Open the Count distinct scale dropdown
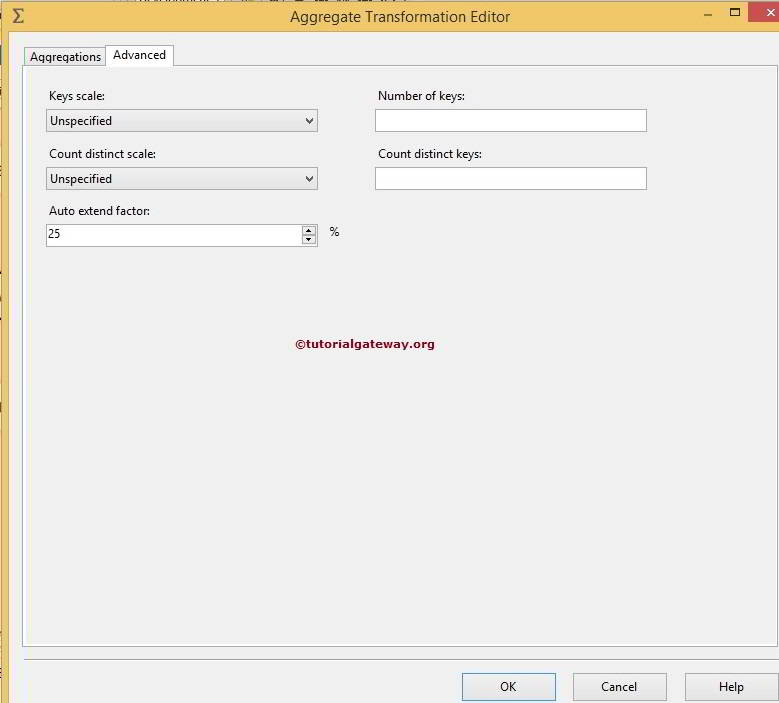This screenshot has width=779, height=703. (182, 179)
